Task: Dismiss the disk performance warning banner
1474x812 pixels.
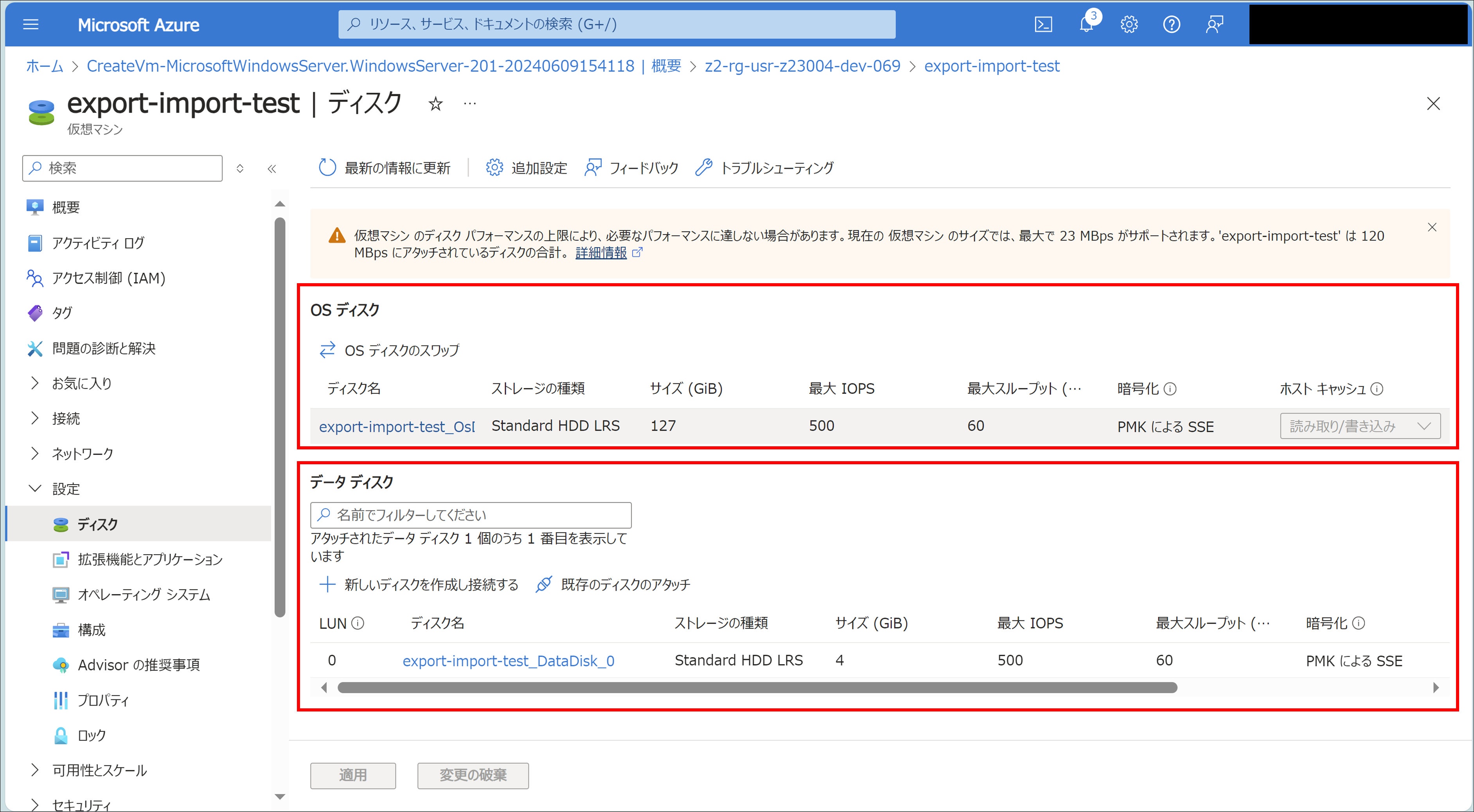Action: (x=1432, y=227)
